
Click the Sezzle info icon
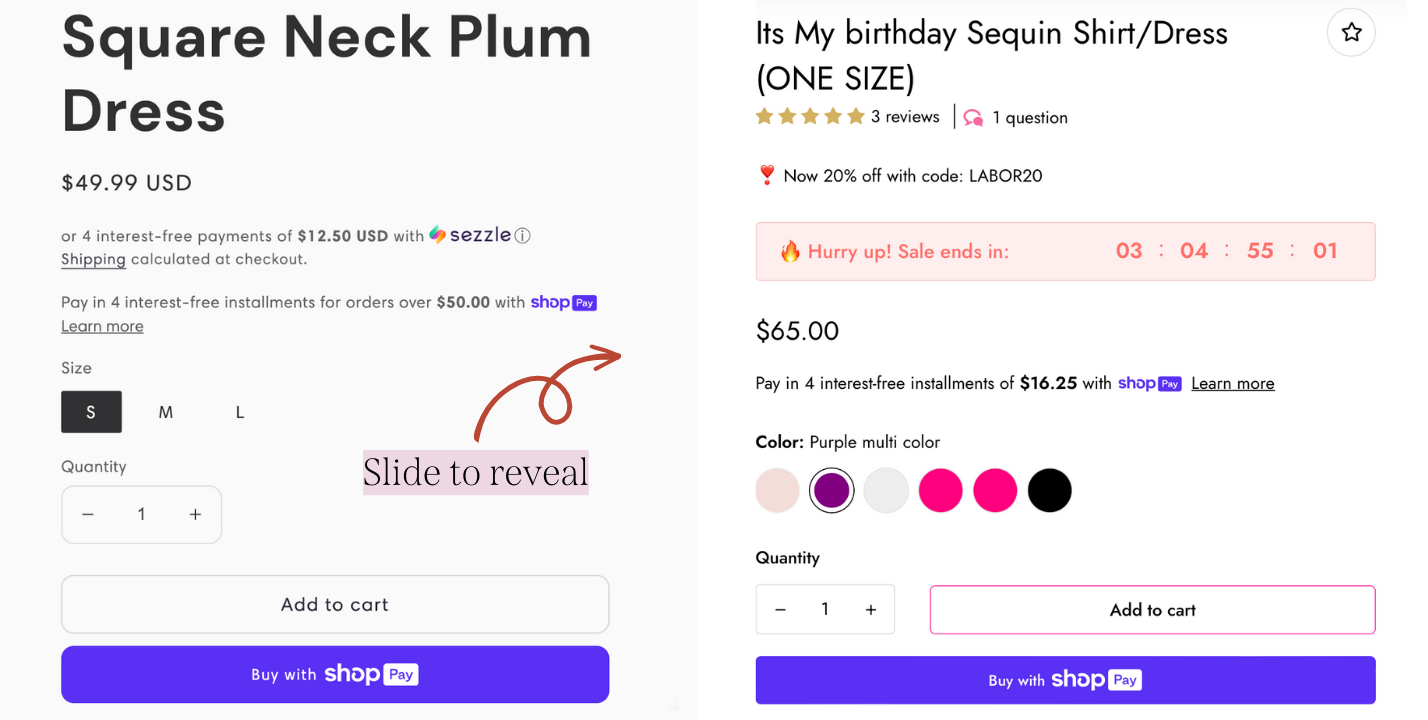pyautogui.click(x=523, y=236)
